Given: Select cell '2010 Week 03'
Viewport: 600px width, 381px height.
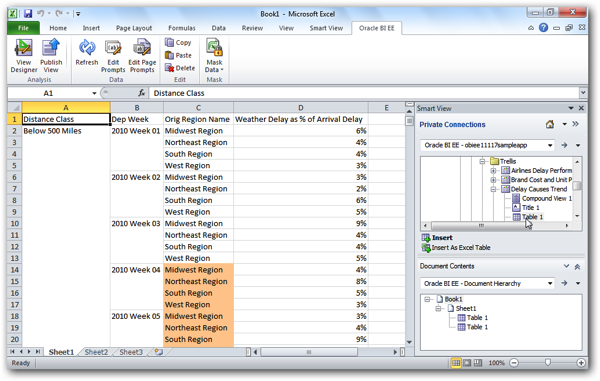Looking at the screenshot, I should (137, 223).
